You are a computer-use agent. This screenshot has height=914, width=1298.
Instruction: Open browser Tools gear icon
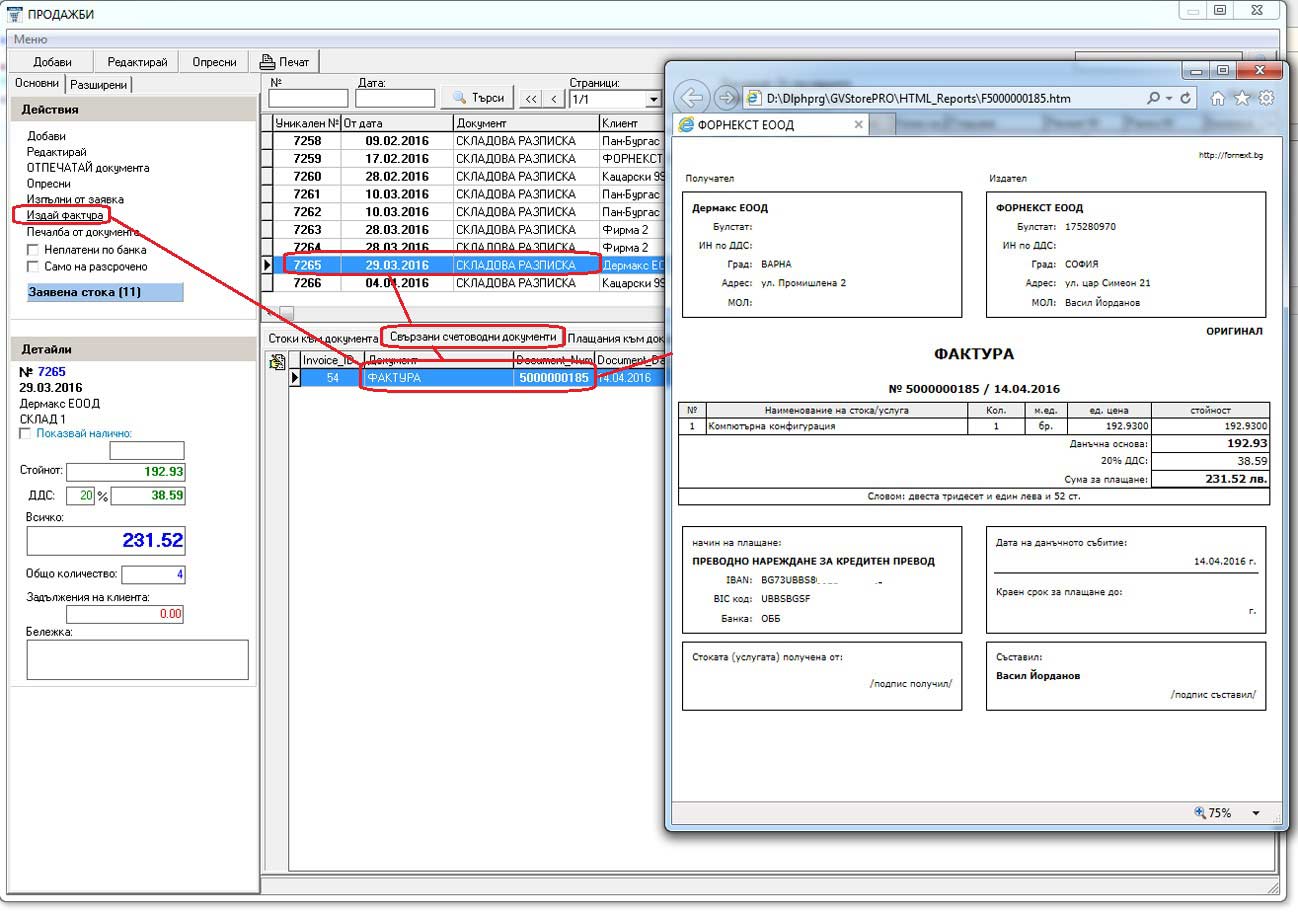click(1266, 98)
